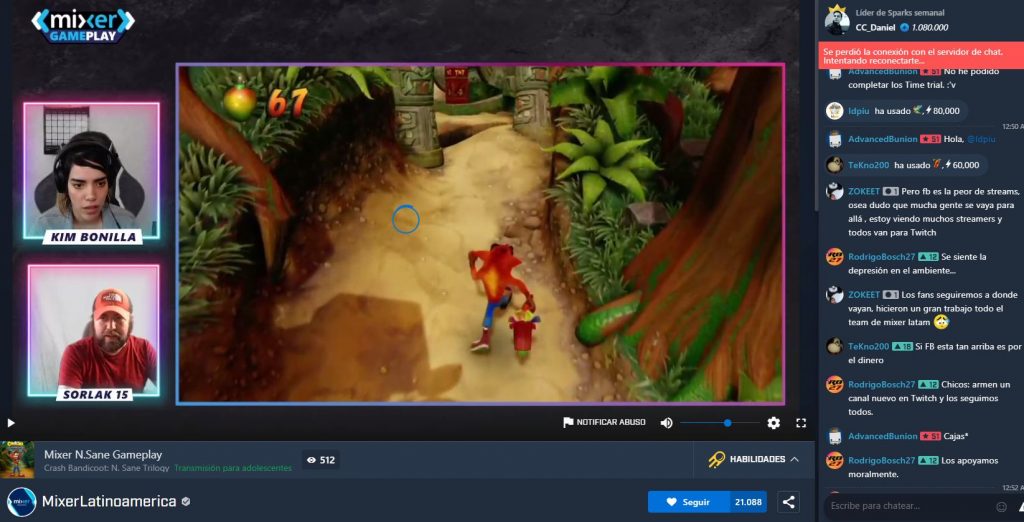
Task: Click the Crash Bandicoot game thumbnail
Action: (x=17, y=459)
